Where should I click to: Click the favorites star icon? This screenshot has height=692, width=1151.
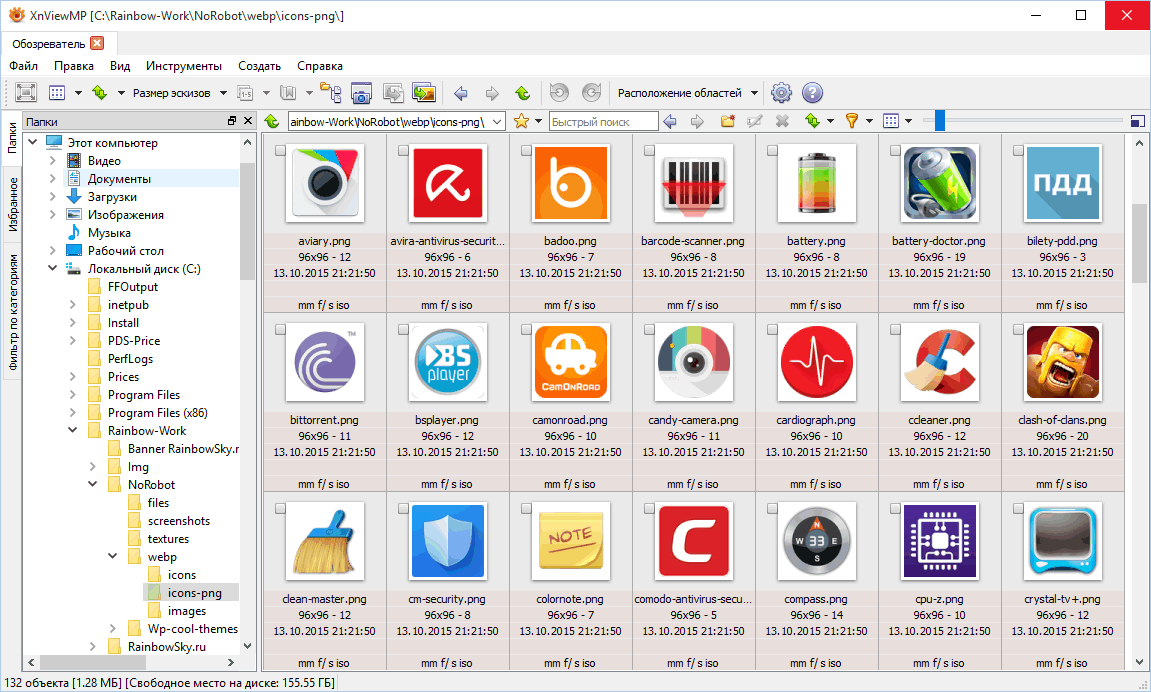pos(521,121)
